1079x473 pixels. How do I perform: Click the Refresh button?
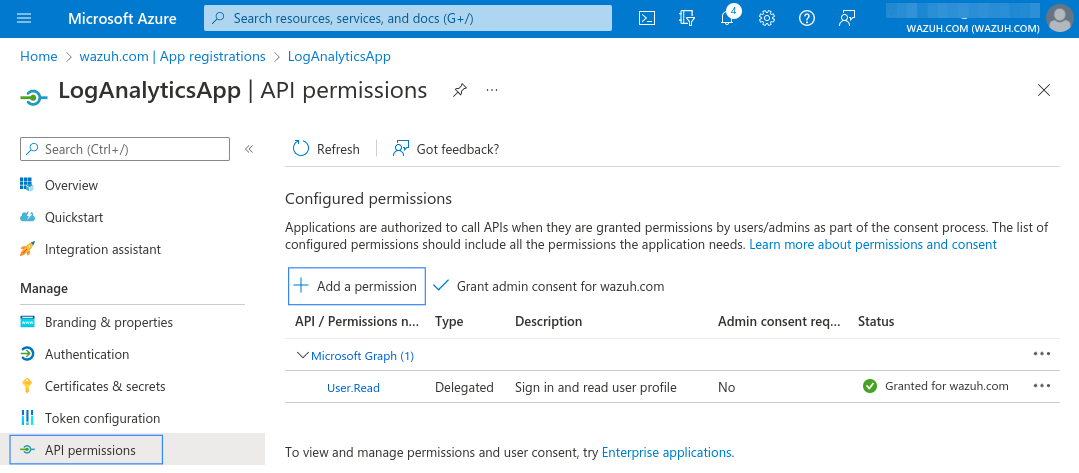(326, 149)
